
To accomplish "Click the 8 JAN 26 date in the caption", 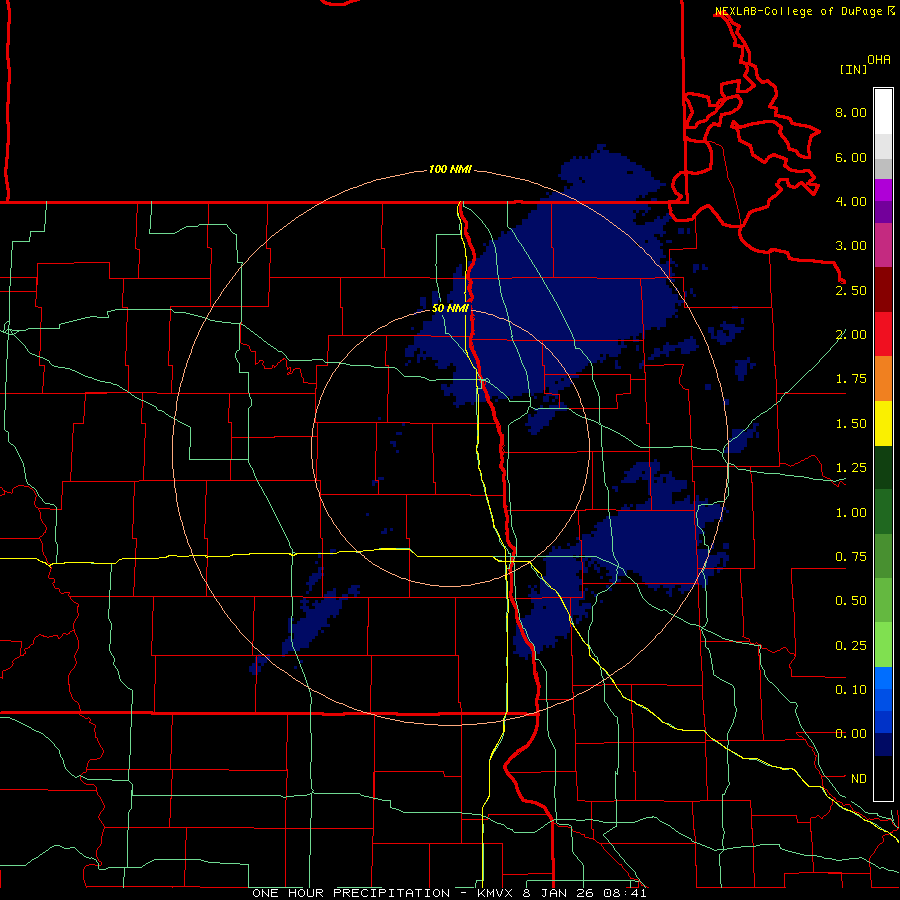I will (x=560, y=893).
